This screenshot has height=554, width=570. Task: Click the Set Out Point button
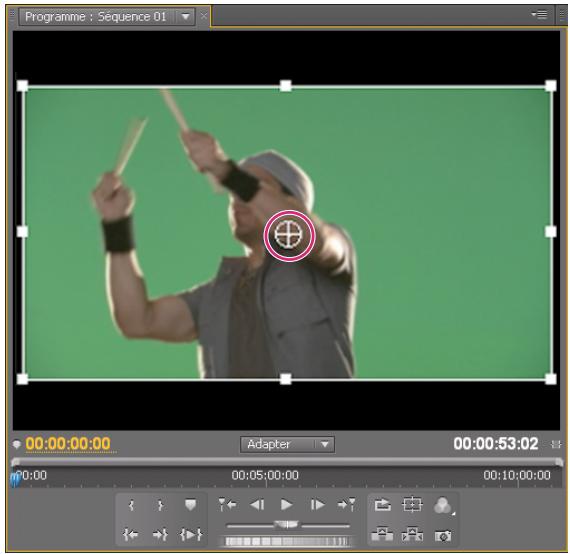pos(160,505)
